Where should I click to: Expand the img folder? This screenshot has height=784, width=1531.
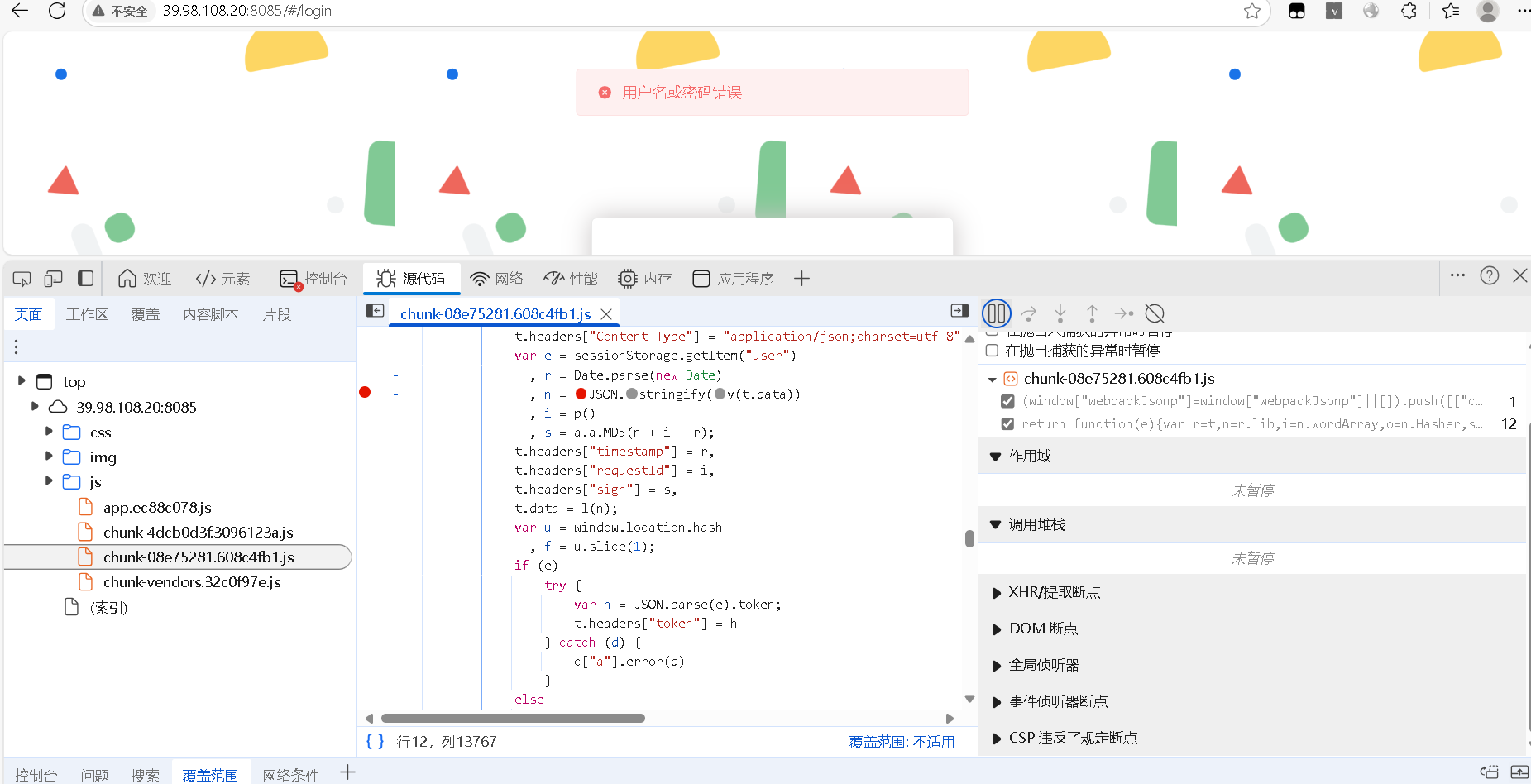pyautogui.click(x=49, y=457)
